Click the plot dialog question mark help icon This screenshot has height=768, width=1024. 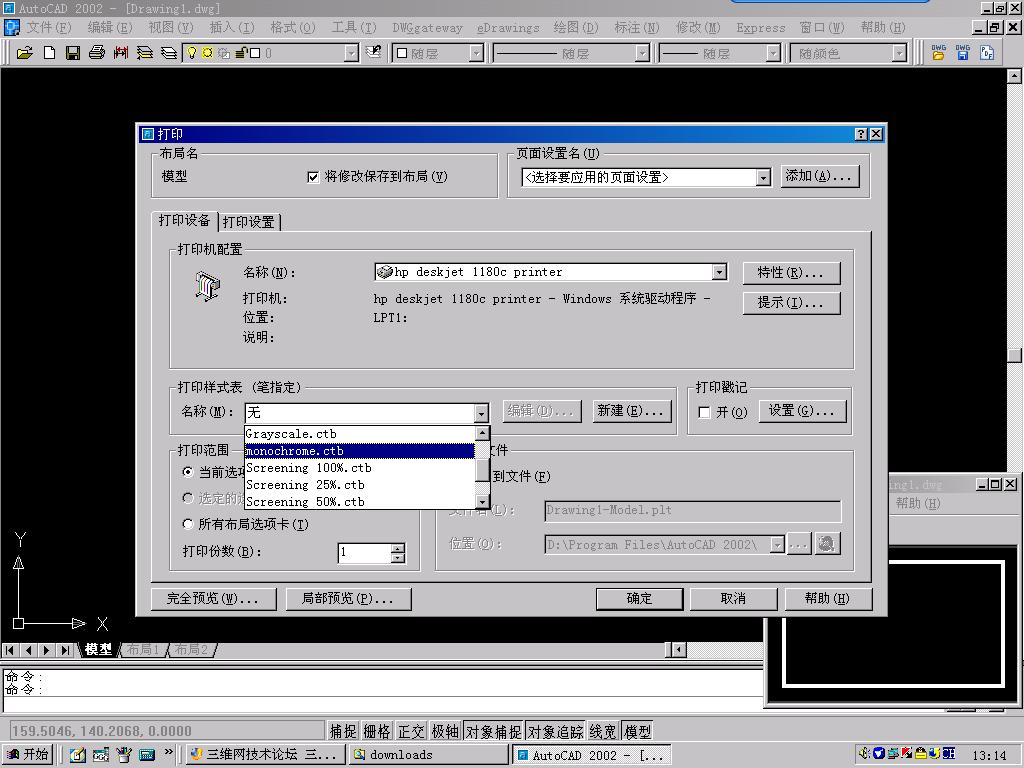(861, 134)
